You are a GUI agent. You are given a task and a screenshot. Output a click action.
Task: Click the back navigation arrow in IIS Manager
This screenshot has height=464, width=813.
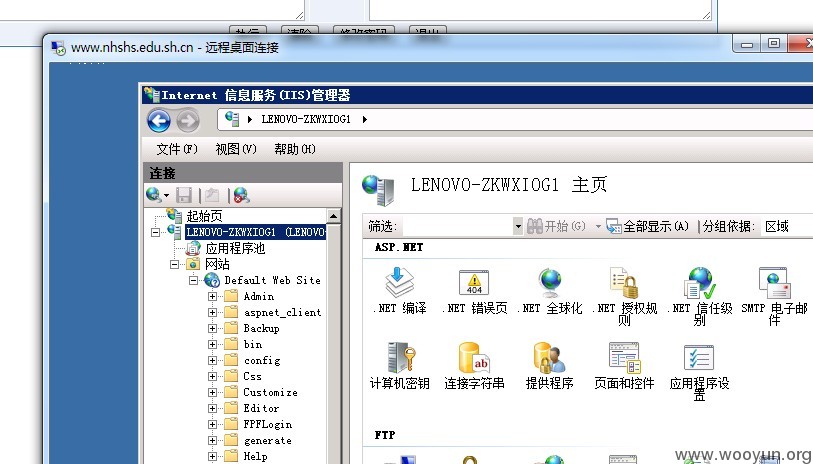(159, 121)
